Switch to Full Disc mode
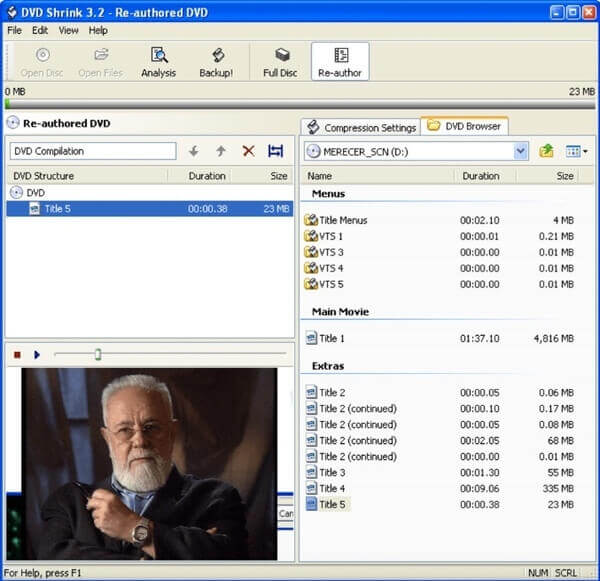Screen dimensions: 600x581 coord(280,62)
